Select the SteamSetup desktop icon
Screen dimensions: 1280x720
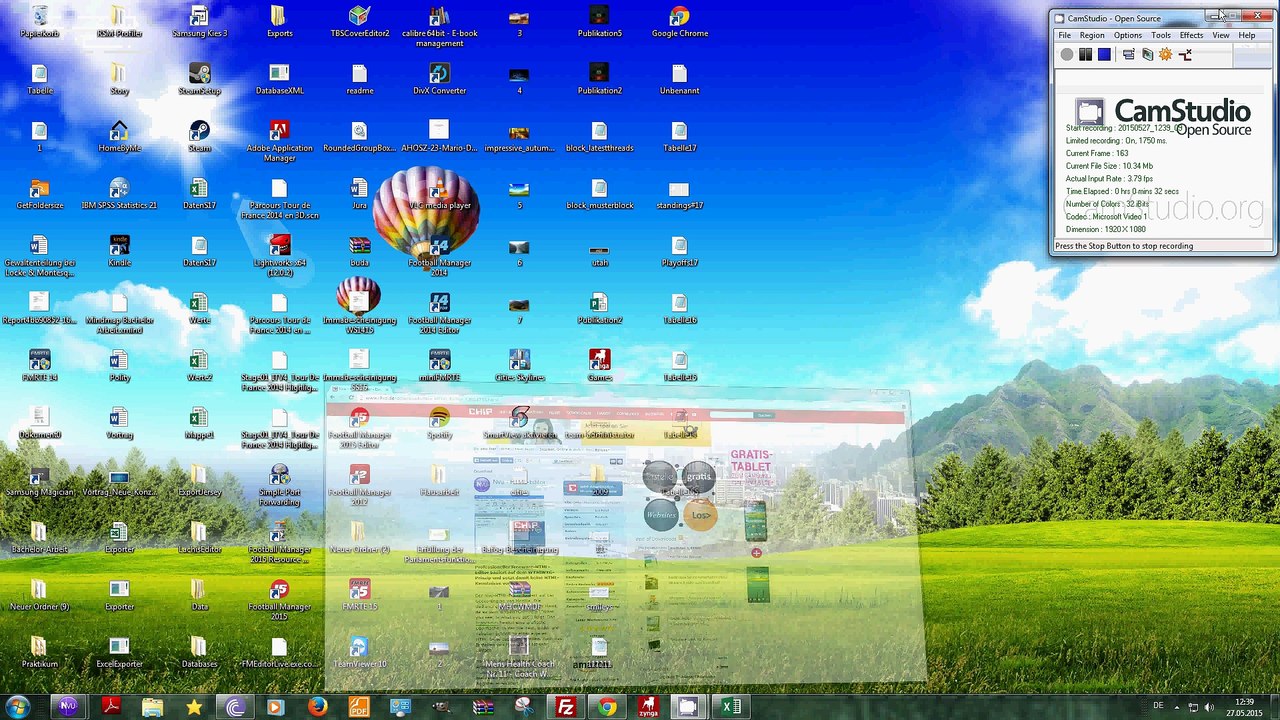pyautogui.click(x=199, y=79)
